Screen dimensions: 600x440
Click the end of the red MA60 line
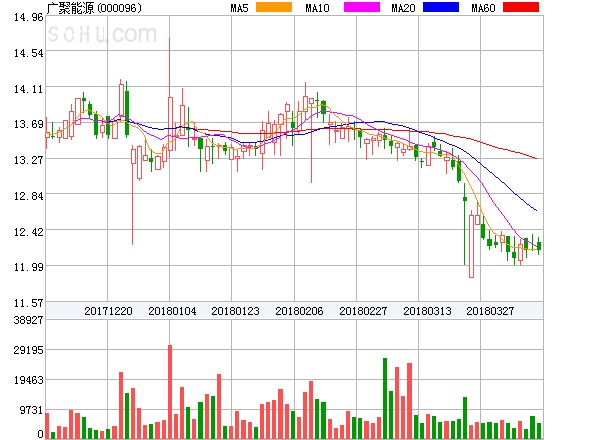coord(536,158)
